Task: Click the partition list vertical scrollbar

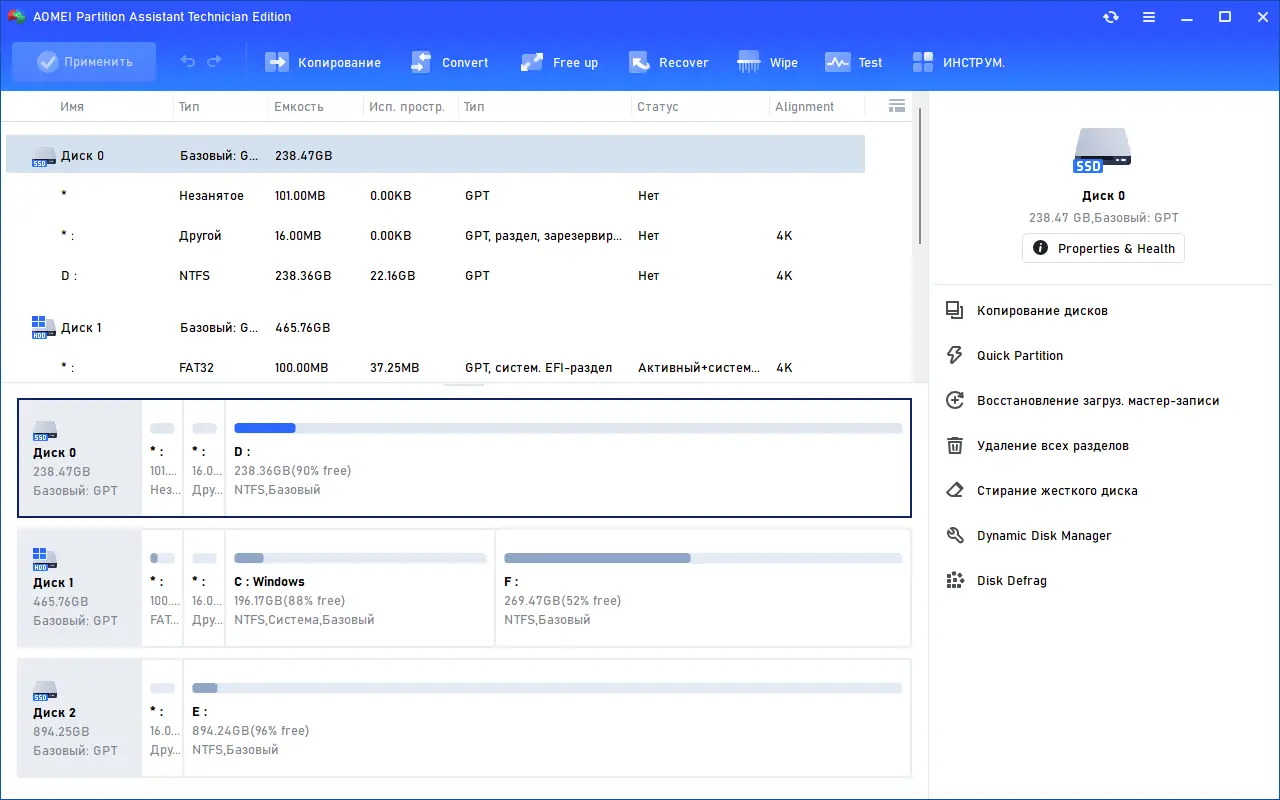Action: pos(920,175)
